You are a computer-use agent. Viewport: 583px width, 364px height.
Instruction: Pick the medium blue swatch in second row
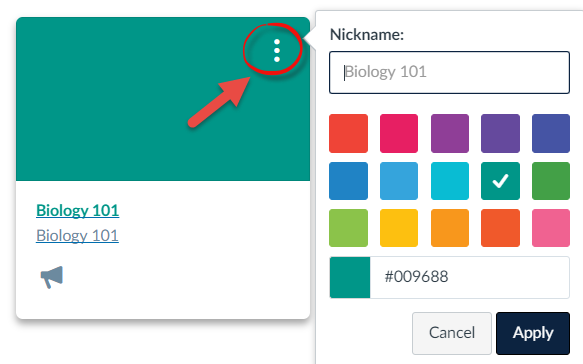(348, 181)
